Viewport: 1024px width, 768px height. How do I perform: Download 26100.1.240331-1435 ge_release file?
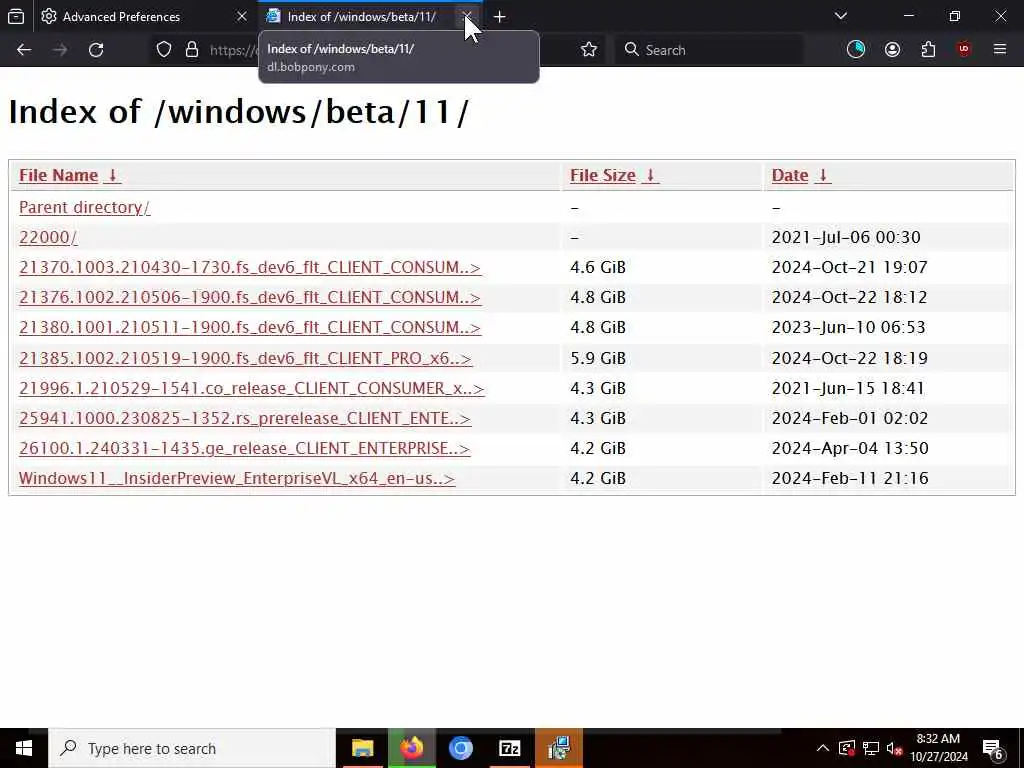click(x=244, y=448)
